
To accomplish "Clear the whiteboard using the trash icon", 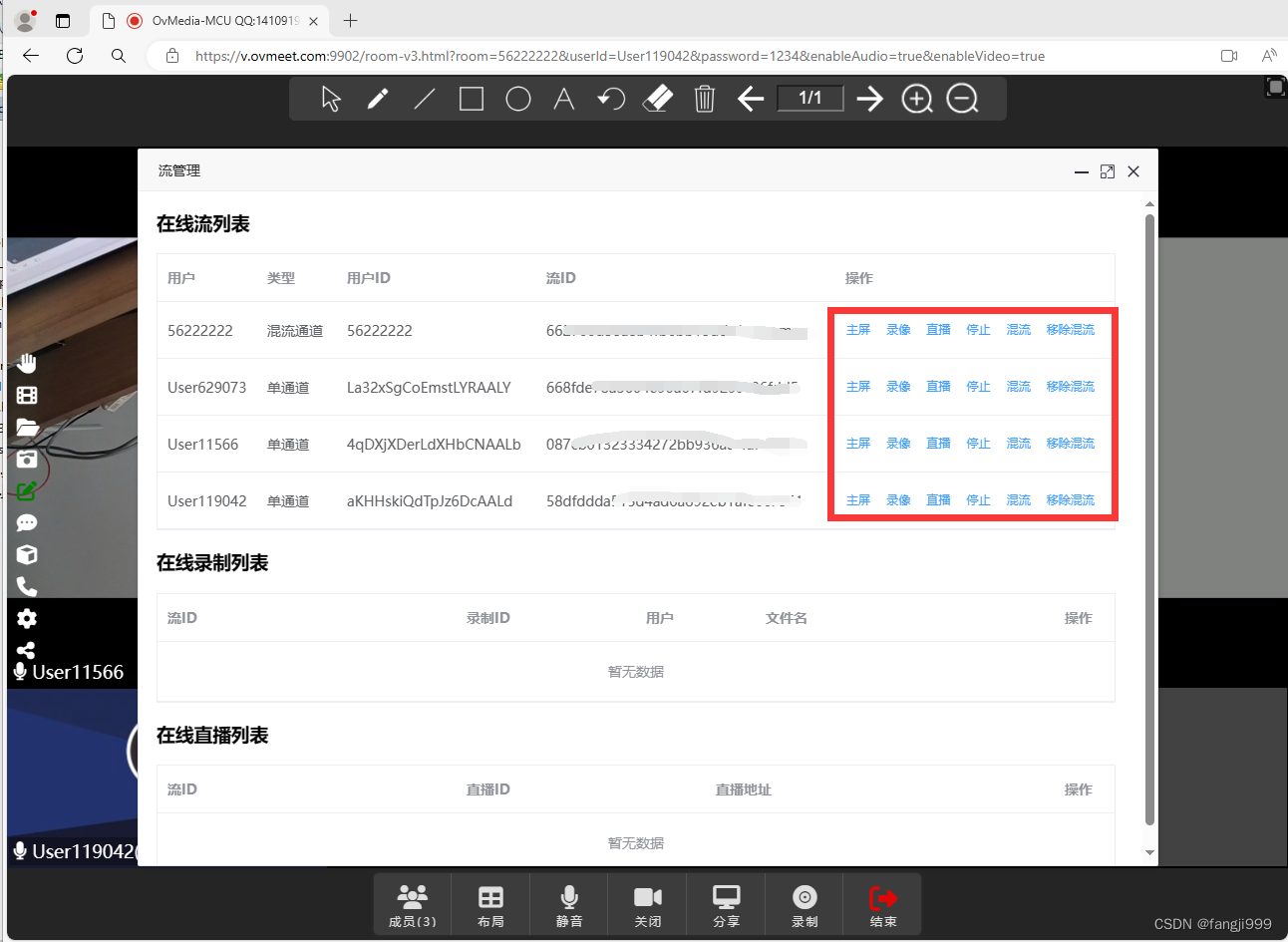I will (705, 98).
